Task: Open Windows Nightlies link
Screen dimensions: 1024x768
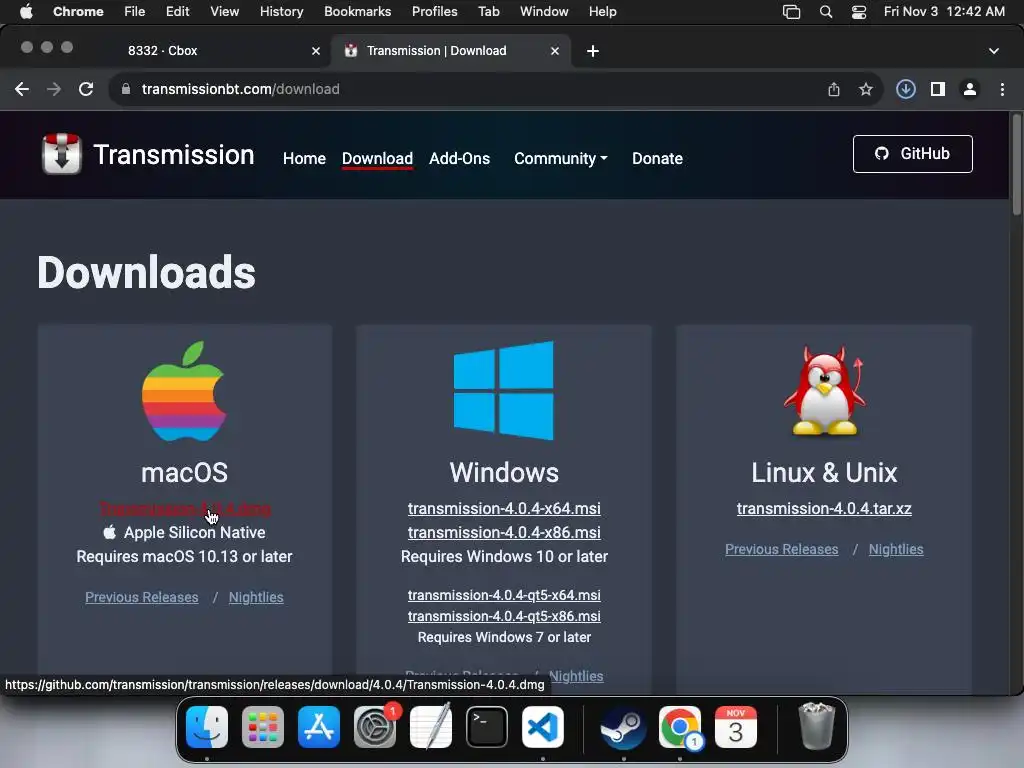Action: click(576, 677)
